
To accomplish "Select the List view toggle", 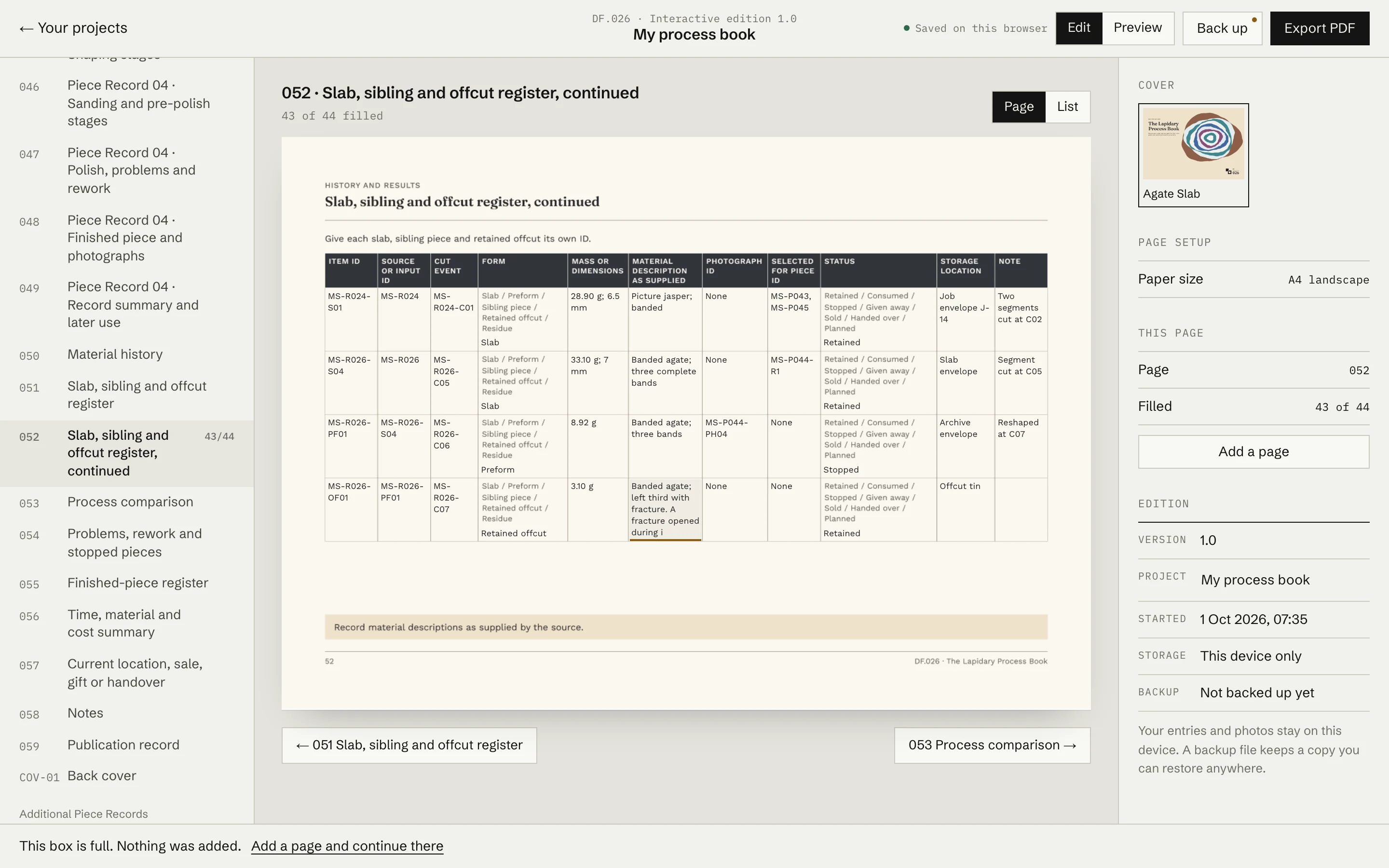I will (1068, 107).
